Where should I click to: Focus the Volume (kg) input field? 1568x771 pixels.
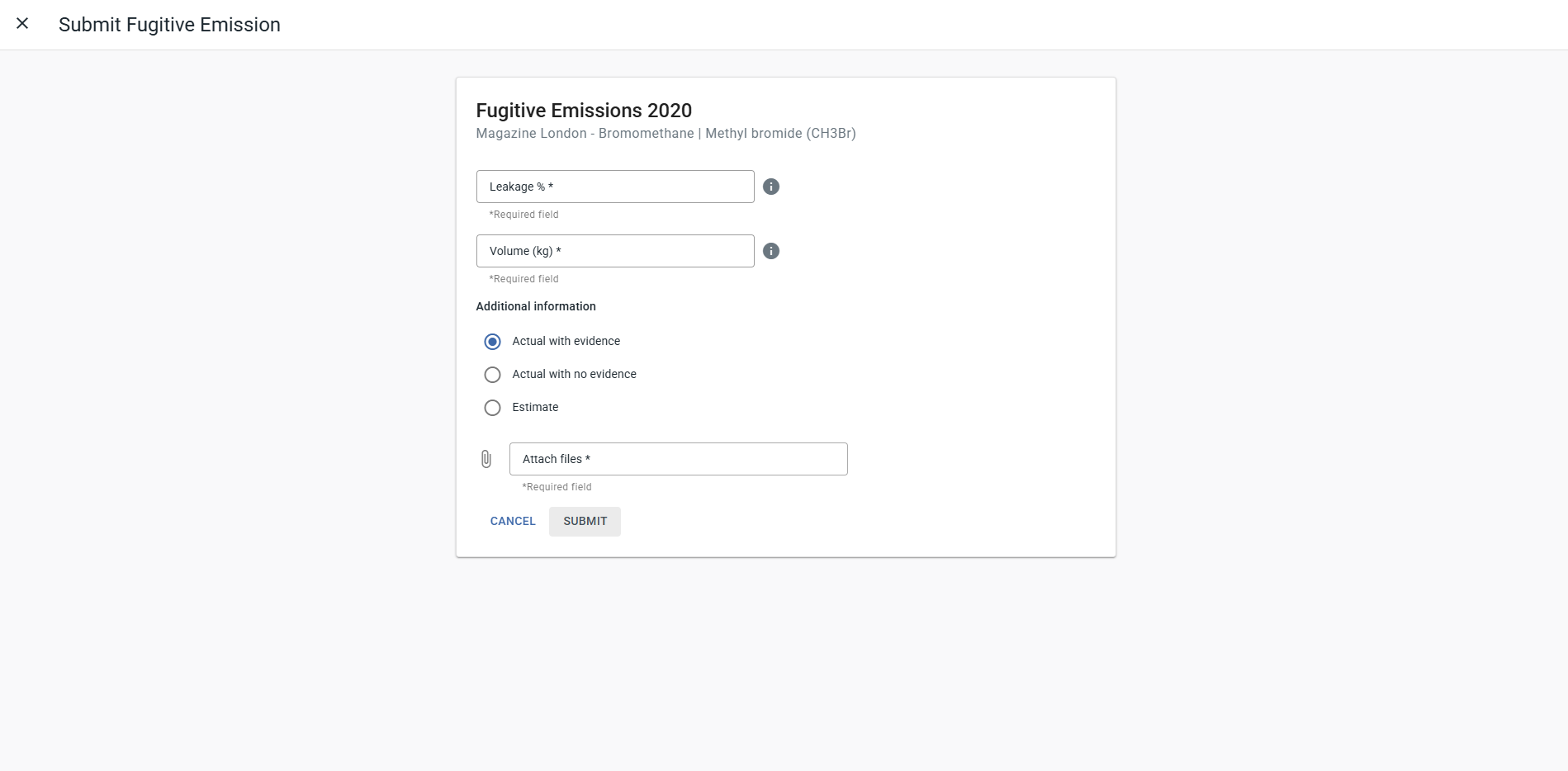[615, 251]
